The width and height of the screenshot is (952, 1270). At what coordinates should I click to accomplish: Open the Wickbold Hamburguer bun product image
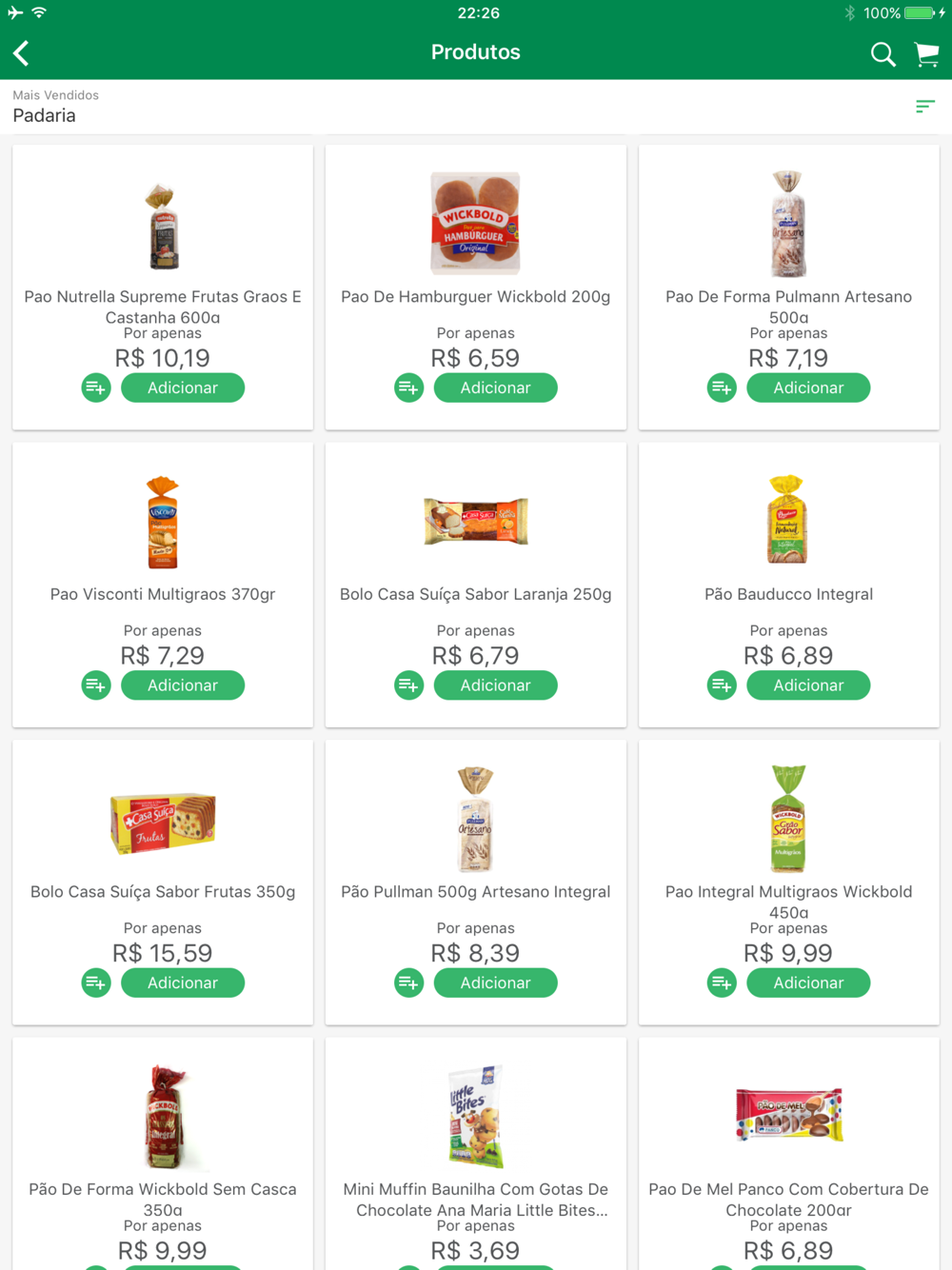click(x=475, y=224)
